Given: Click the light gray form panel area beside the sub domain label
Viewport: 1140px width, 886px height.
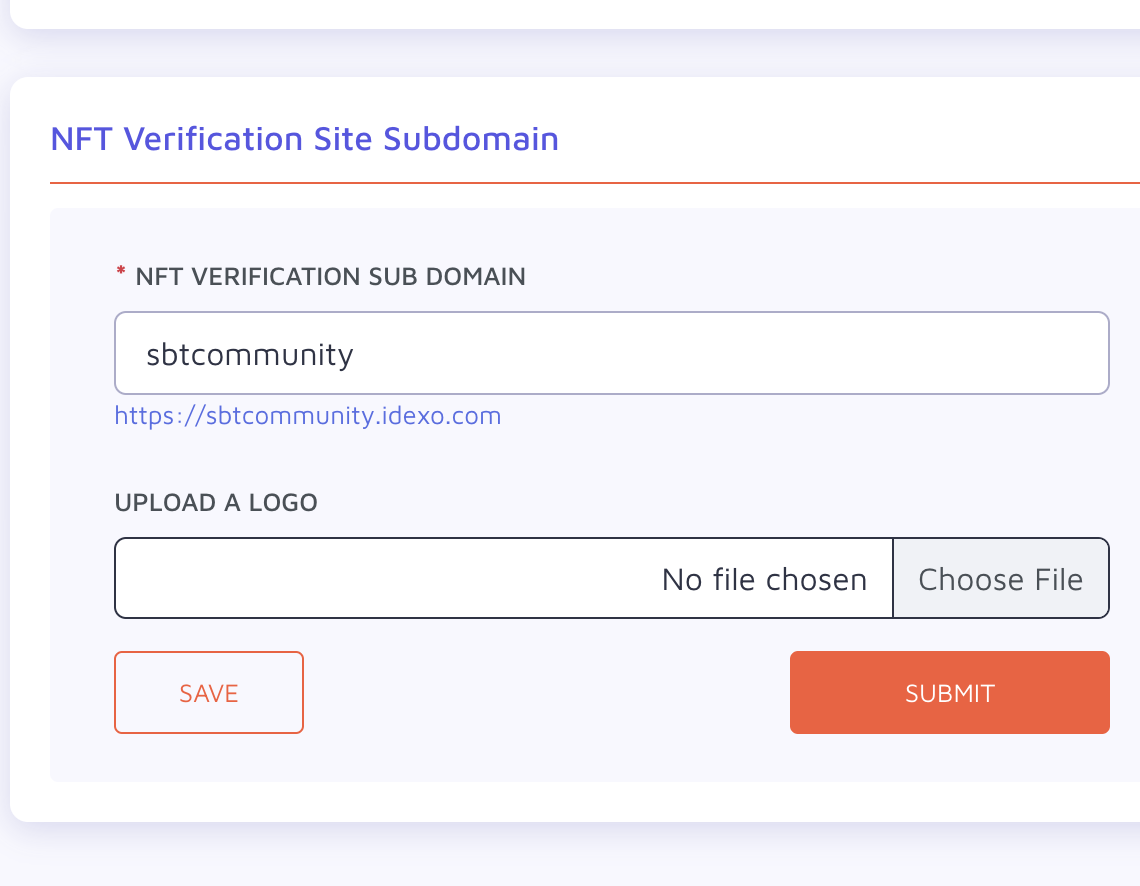Looking at the screenshot, I should [800, 277].
